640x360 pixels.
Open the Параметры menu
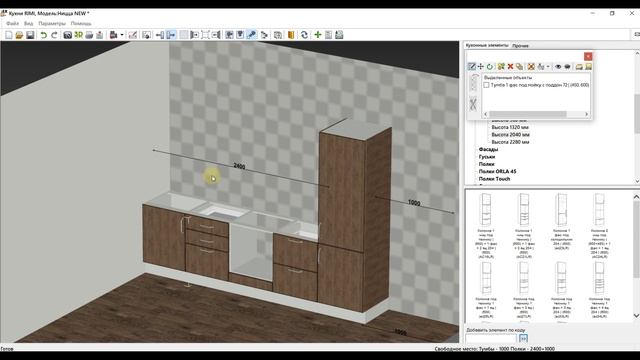click(52, 24)
